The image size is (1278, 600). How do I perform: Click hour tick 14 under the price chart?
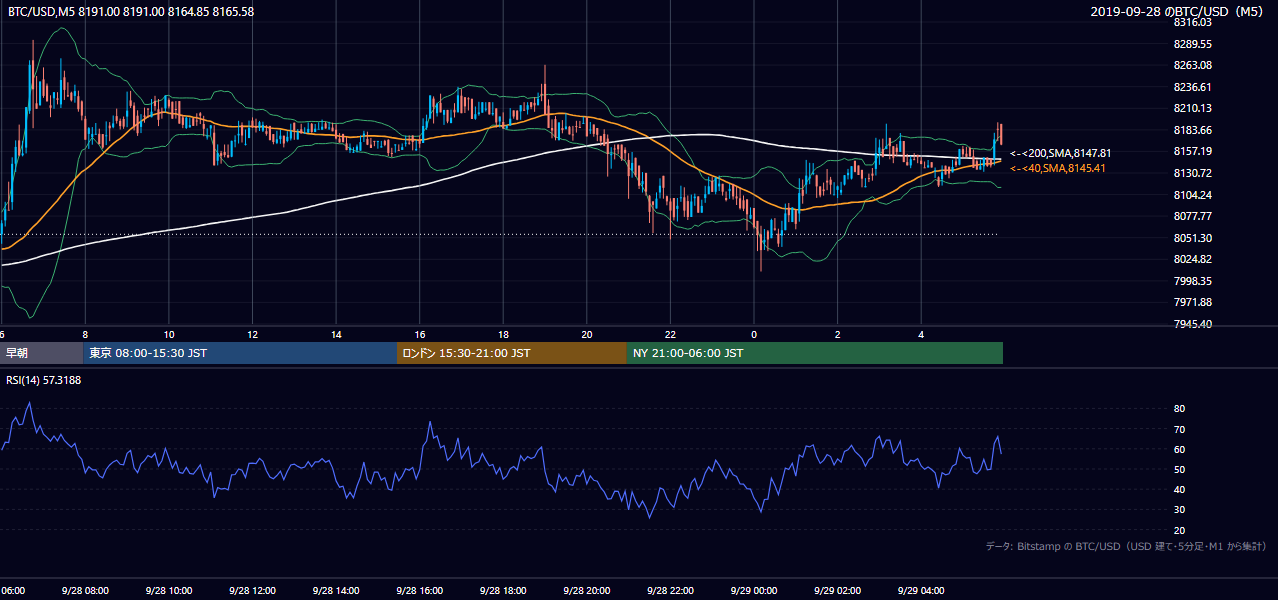[x=337, y=335]
